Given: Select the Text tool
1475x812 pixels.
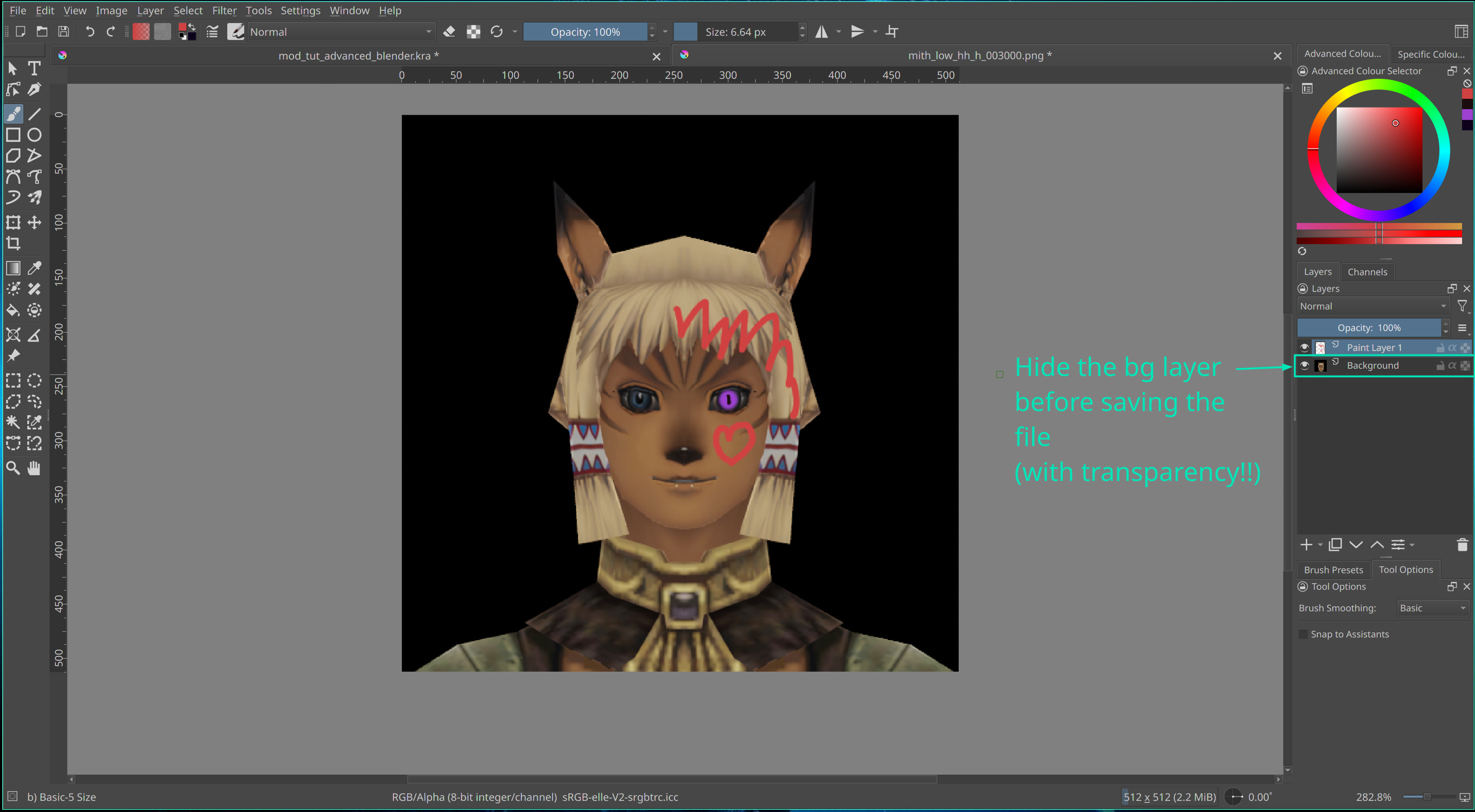Looking at the screenshot, I should click(x=35, y=68).
